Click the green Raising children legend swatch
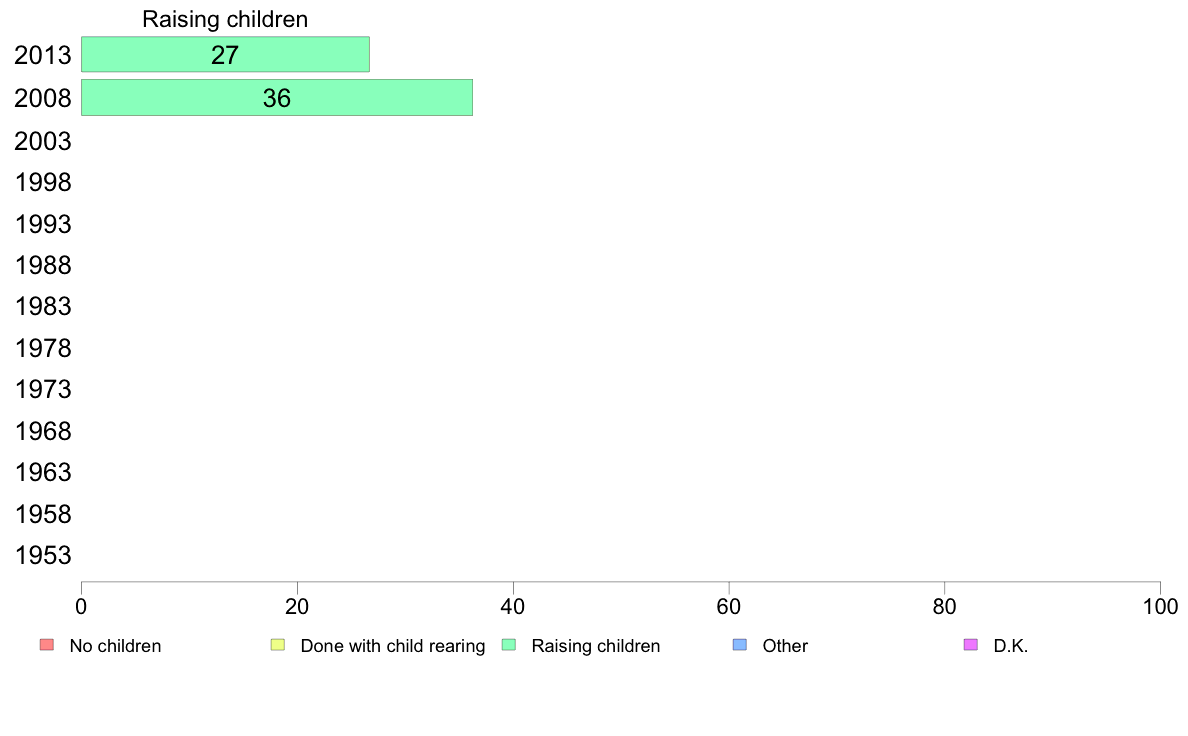1188x736 pixels. (509, 645)
